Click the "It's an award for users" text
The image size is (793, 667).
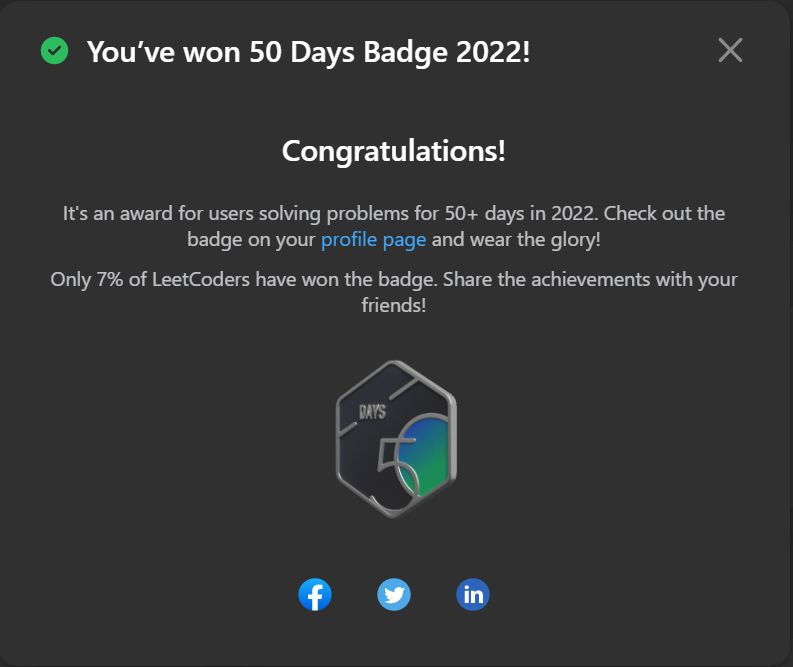(158, 213)
